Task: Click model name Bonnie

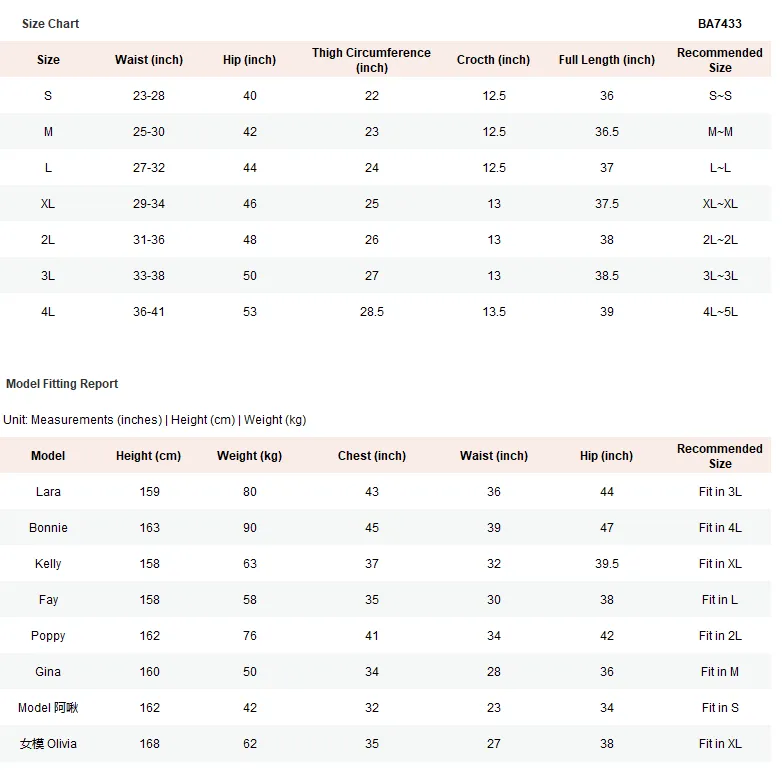Action: click(x=48, y=528)
